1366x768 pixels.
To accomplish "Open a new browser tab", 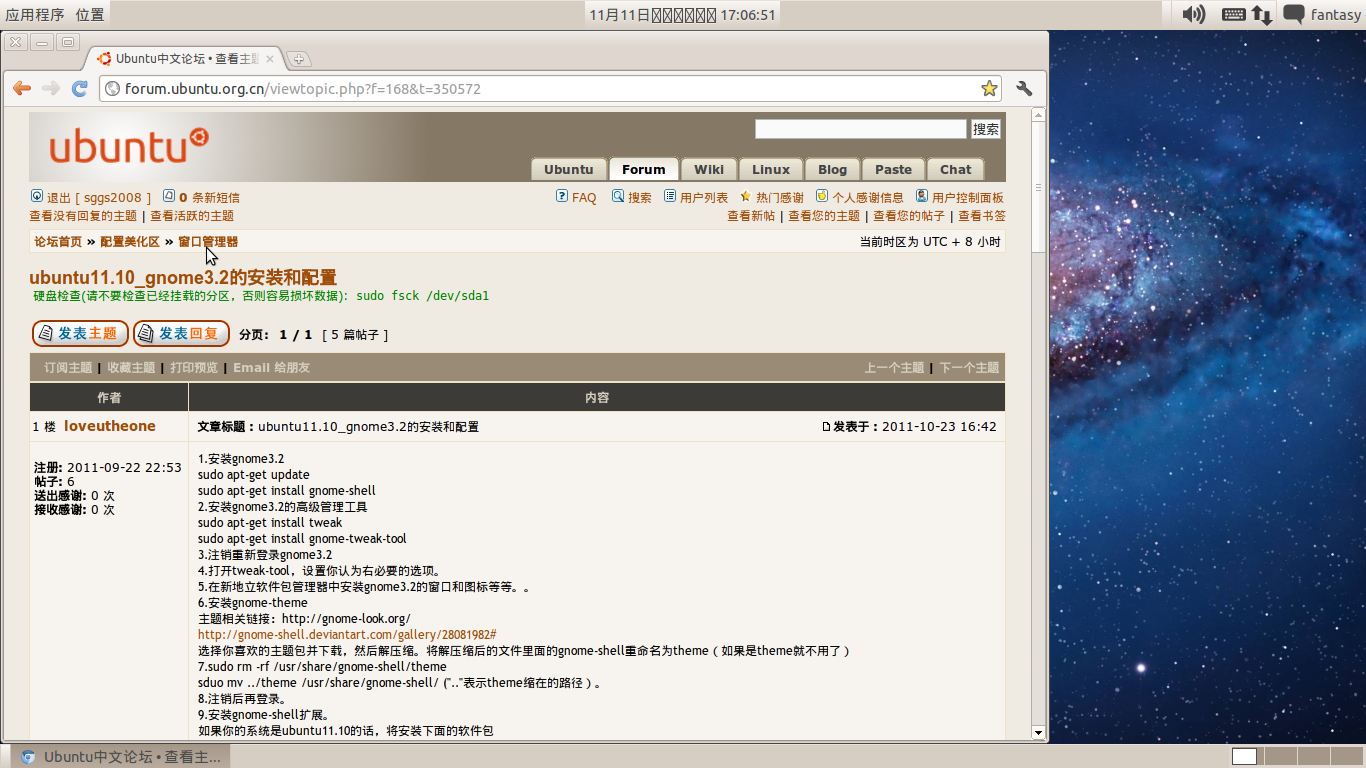I will click(298, 58).
